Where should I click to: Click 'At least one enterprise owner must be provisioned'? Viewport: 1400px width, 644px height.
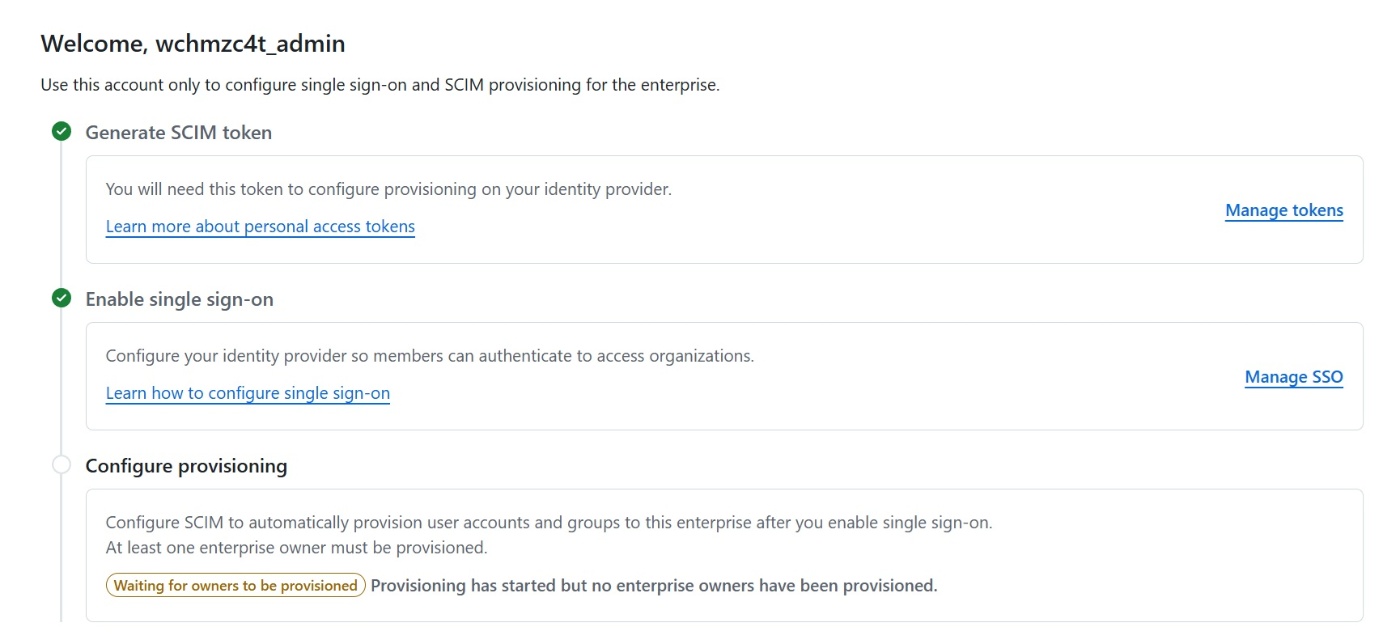pyautogui.click(x=297, y=548)
